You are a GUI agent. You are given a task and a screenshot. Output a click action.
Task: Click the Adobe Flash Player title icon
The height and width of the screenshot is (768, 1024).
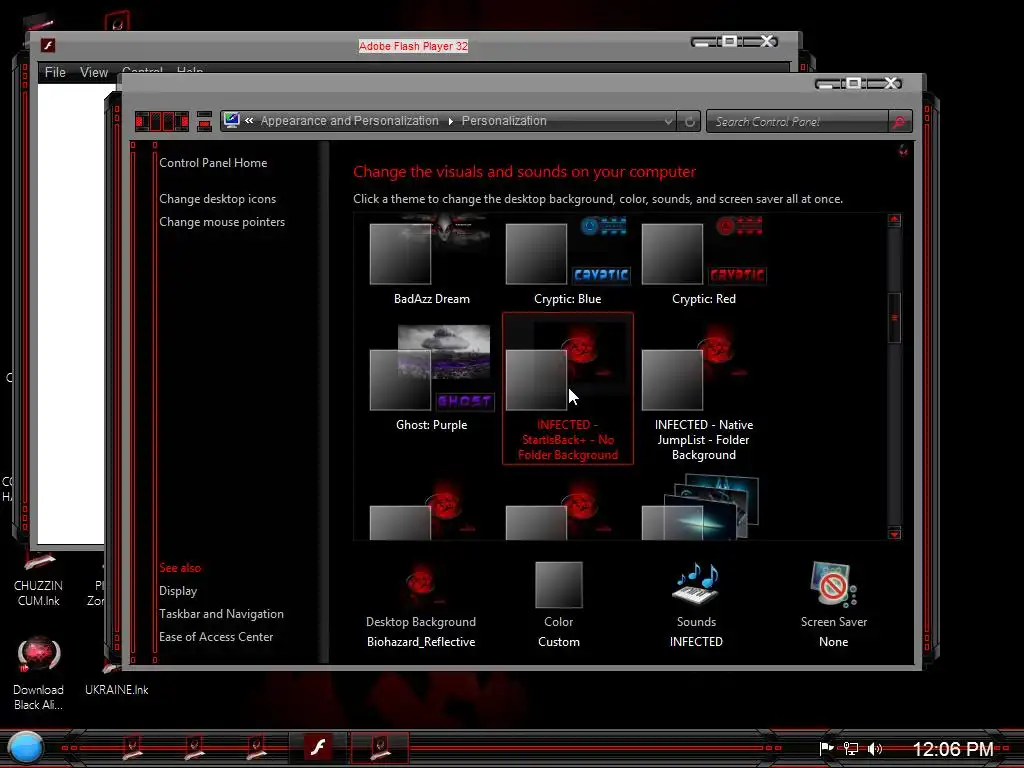click(48, 45)
